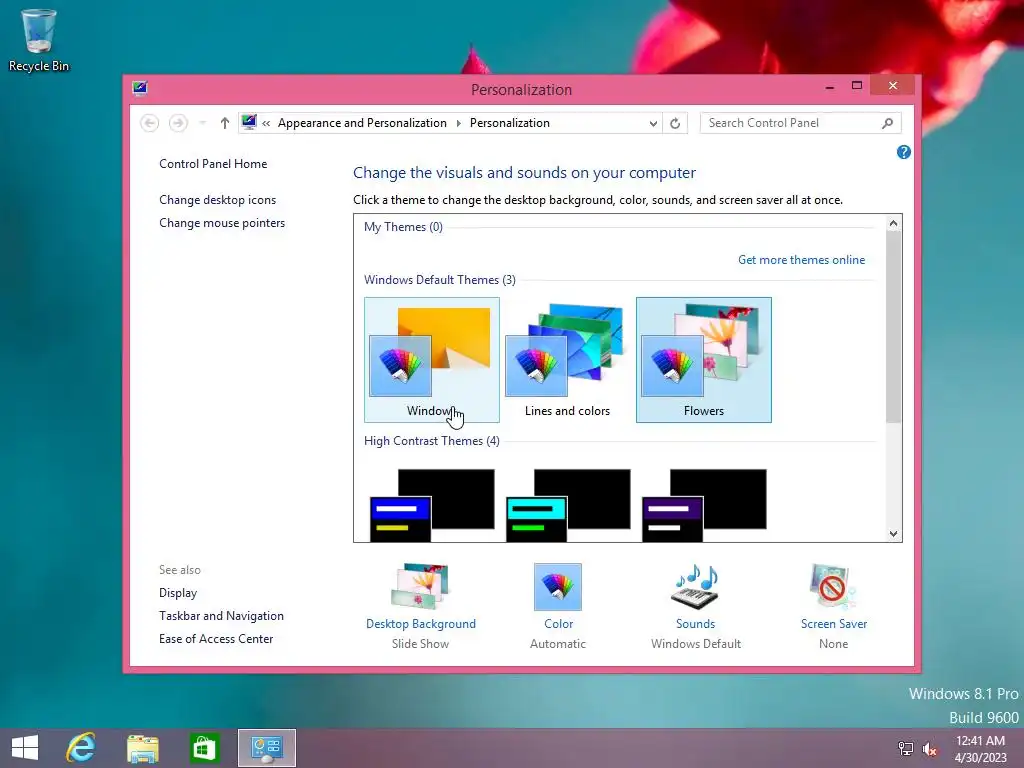Screen dimensions: 1024x768
Task: Select the purple High Contrast theme
Action: (x=704, y=505)
